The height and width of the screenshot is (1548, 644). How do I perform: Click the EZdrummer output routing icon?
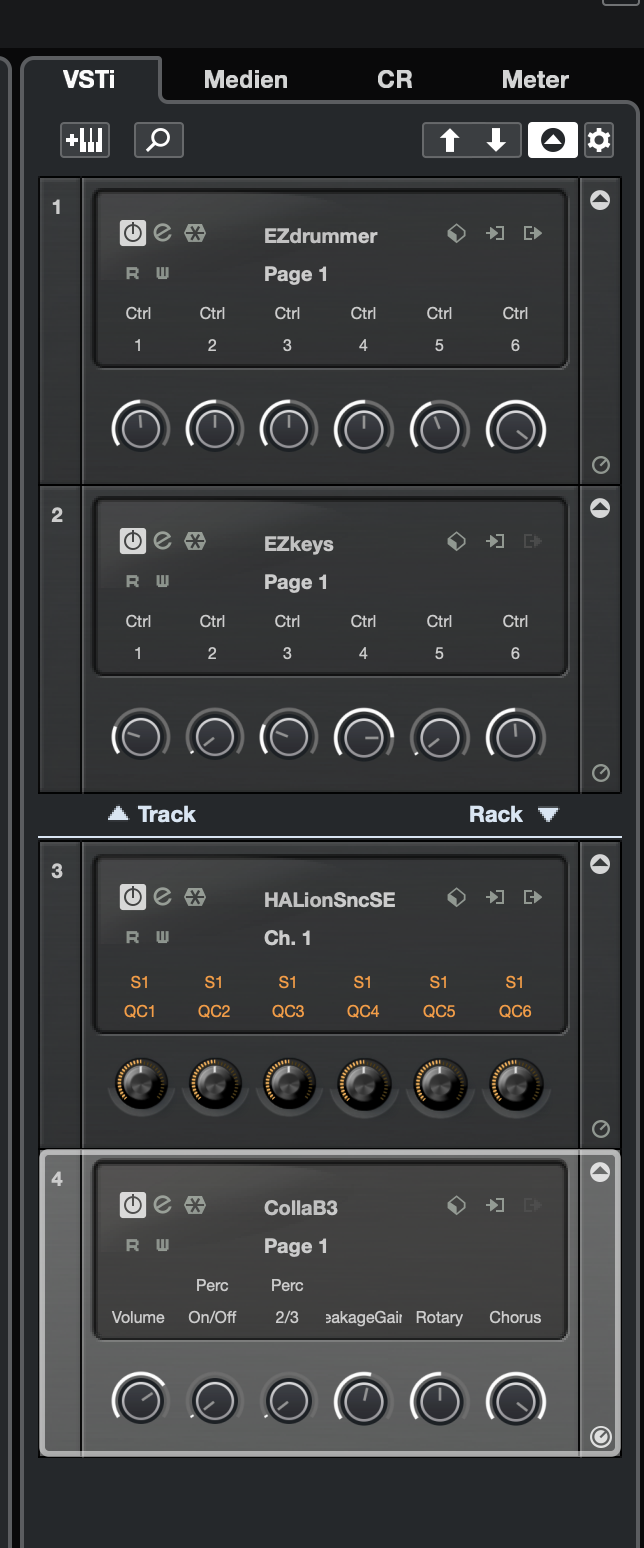(x=533, y=233)
